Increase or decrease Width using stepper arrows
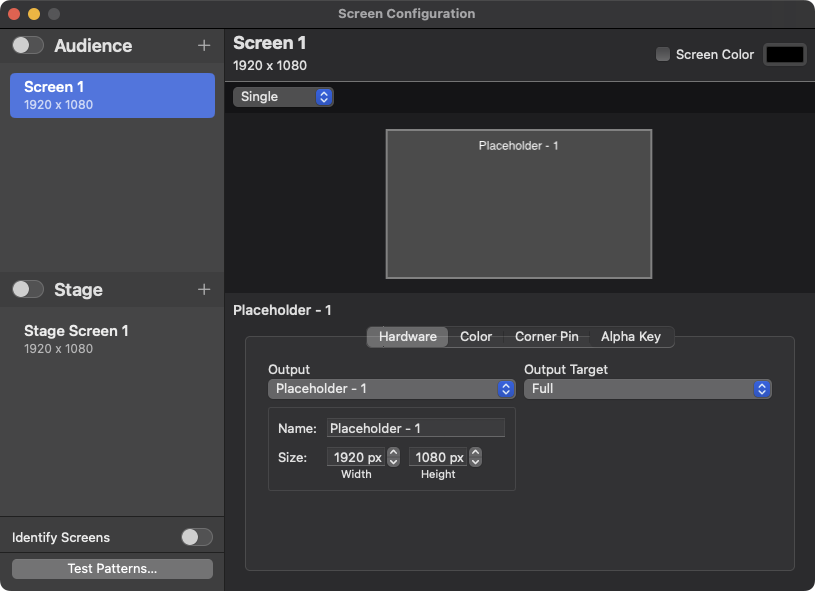The height and width of the screenshot is (591, 815). click(393, 457)
